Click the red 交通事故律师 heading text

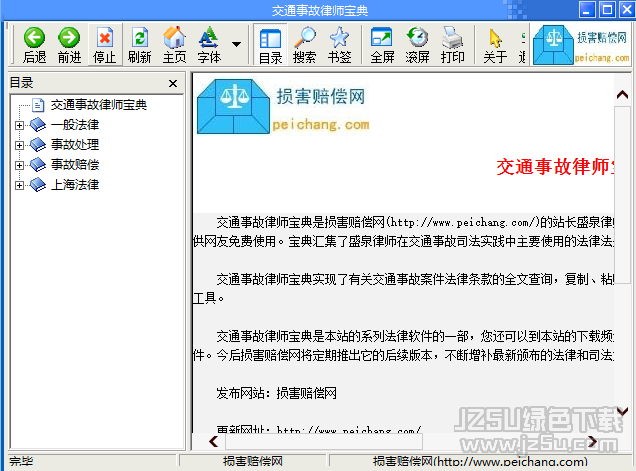(555, 167)
